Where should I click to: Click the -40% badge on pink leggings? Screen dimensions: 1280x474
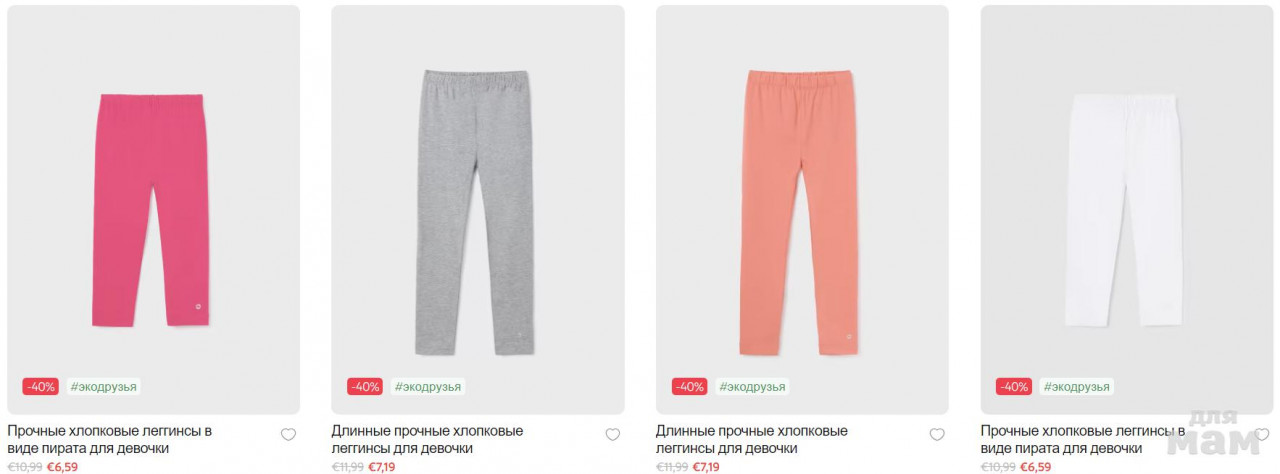coord(40,387)
